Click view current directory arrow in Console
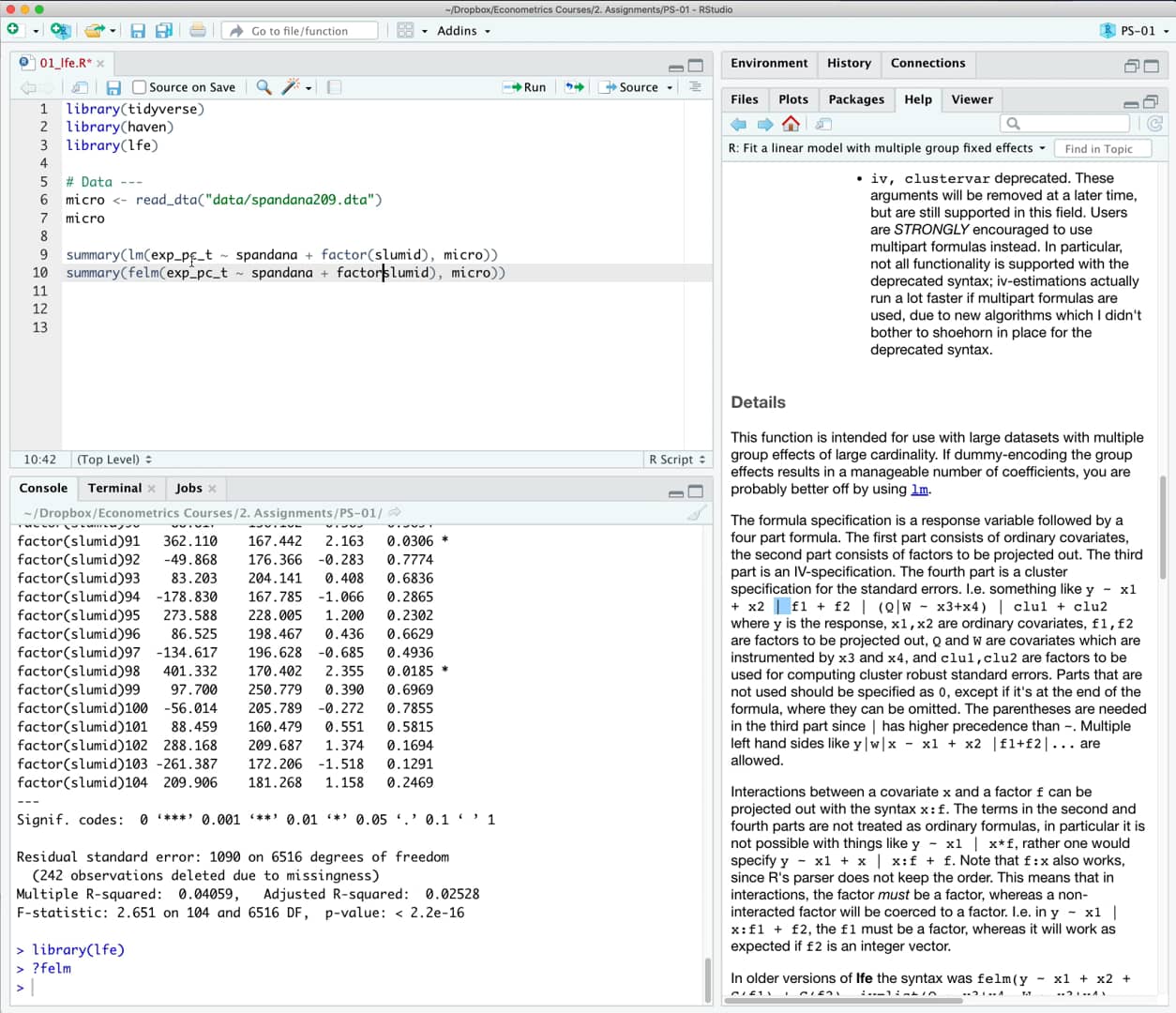The width and height of the screenshot is (1176, 1013). [x=395, y=512]
